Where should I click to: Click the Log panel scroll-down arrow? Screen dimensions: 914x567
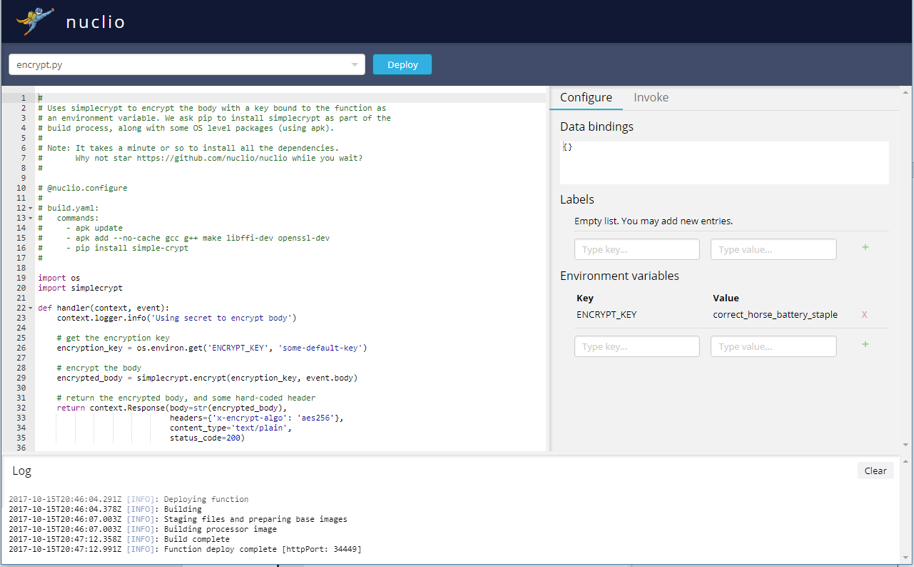(x=906, y=558)
